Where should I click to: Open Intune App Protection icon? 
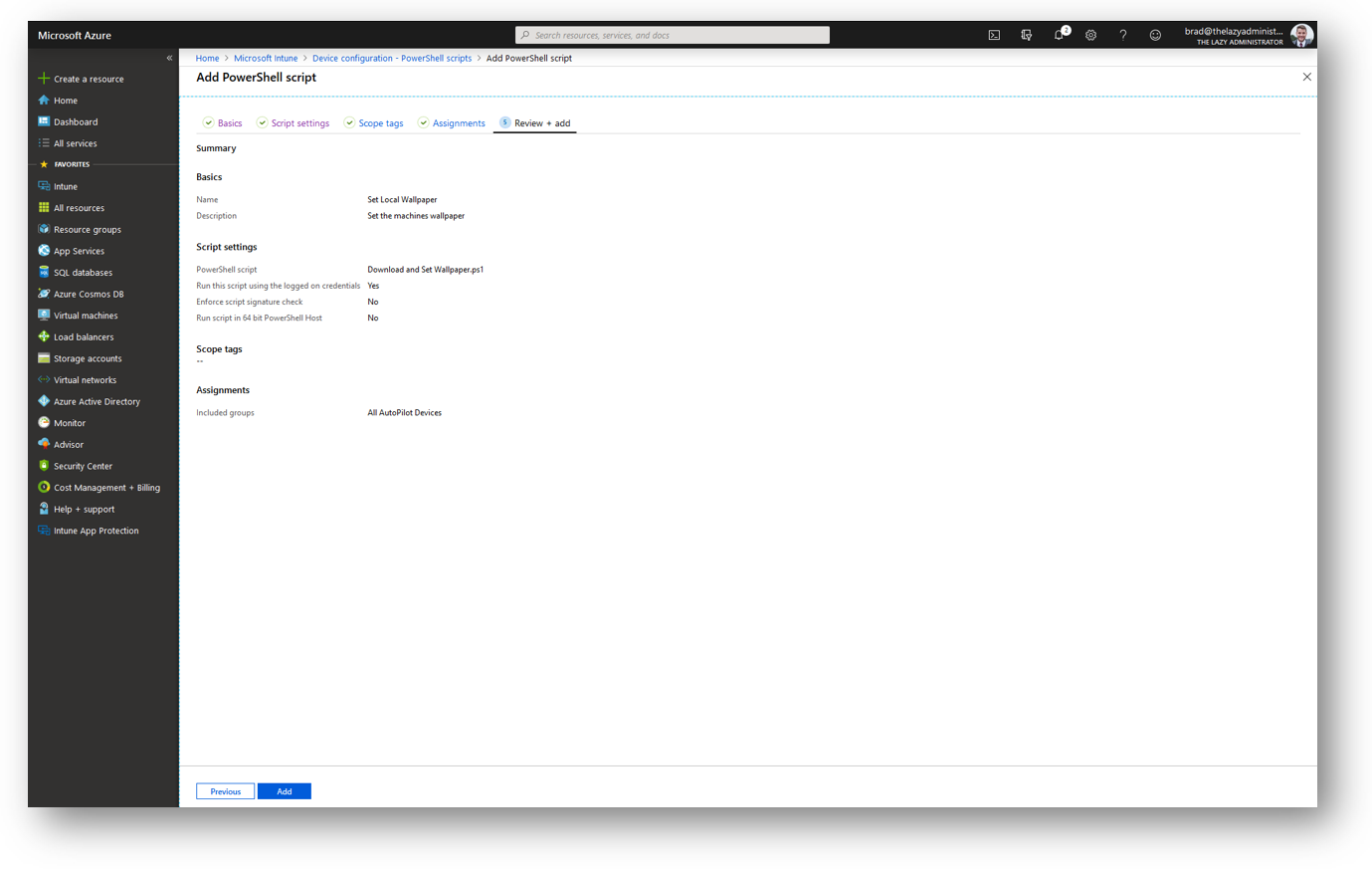(x=44, y=531)
